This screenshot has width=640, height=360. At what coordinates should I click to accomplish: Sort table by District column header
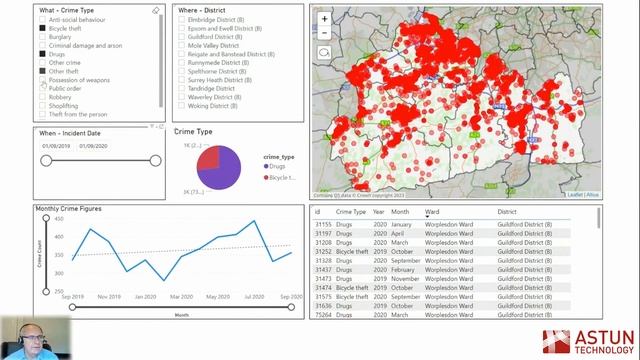point(507,212)
